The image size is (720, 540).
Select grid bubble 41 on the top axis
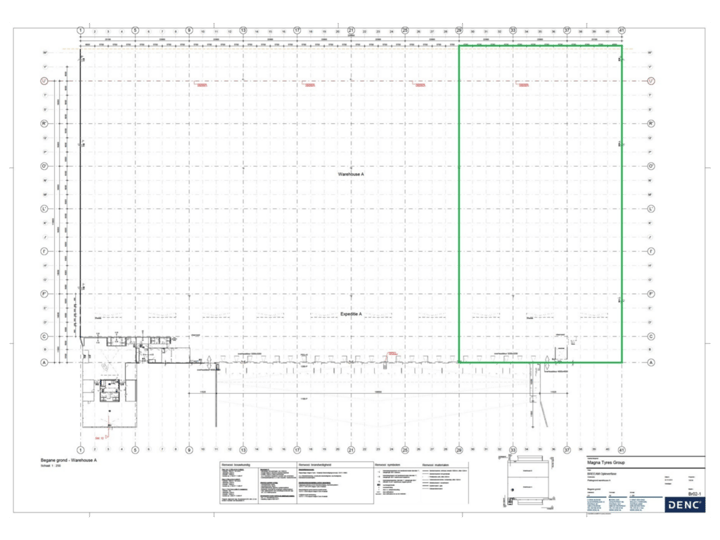point(621,31)
